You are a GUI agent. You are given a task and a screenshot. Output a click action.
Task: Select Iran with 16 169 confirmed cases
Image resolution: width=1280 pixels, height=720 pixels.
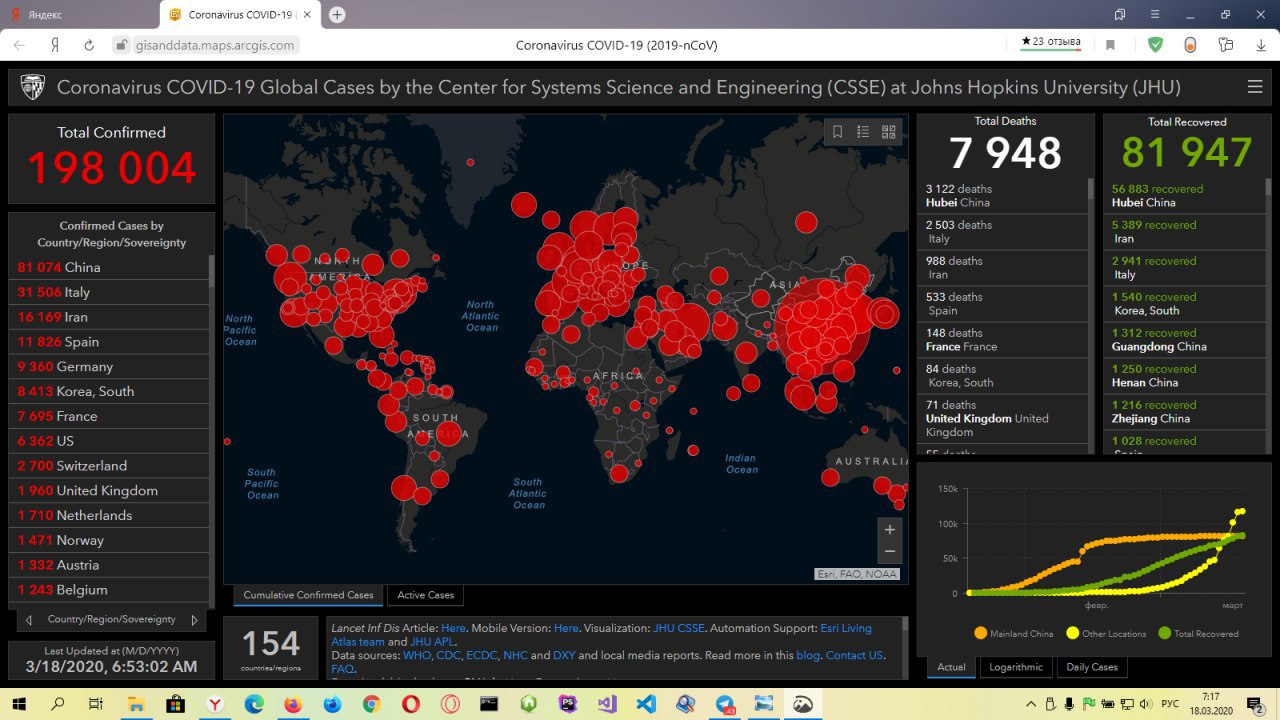[x=110, y=317]
